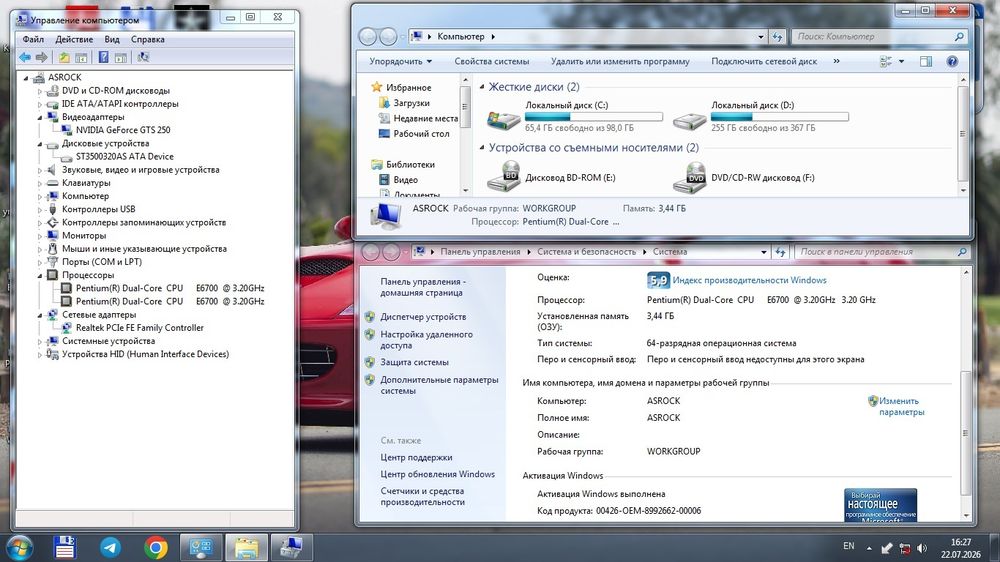Open Вид menu

112,40
